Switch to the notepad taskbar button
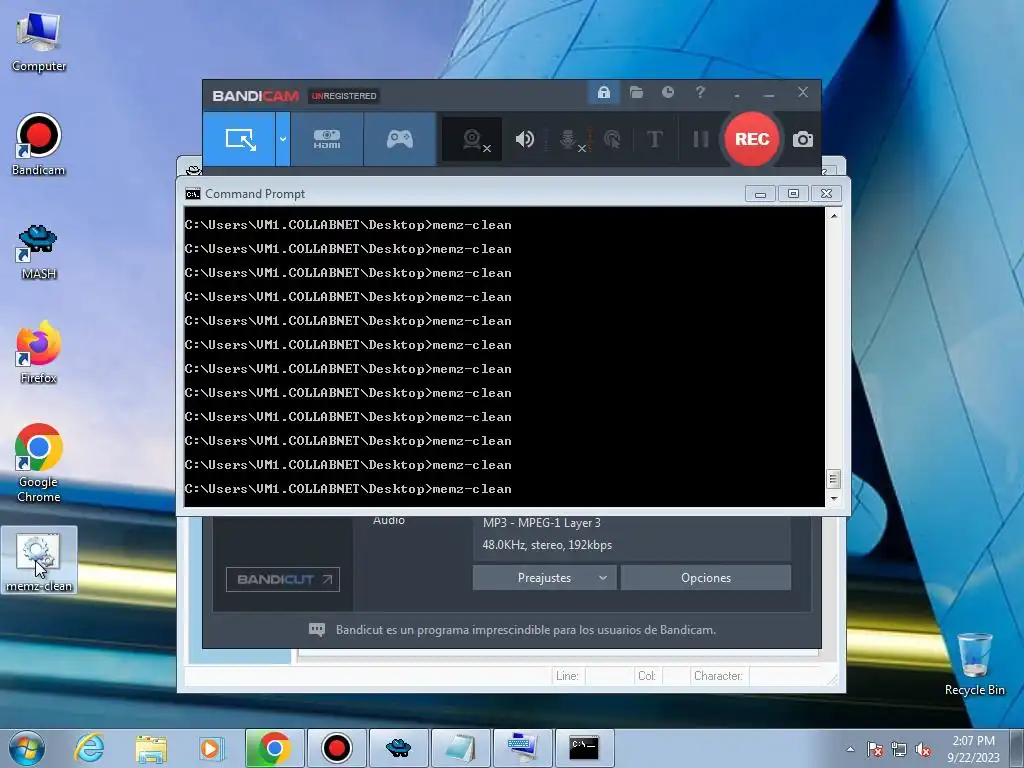Screen dimensions: 1024x768 coord(460,748)
